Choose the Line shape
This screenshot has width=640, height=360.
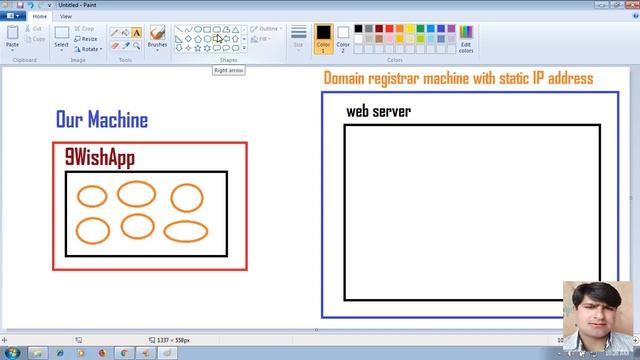tap(179, 29)
